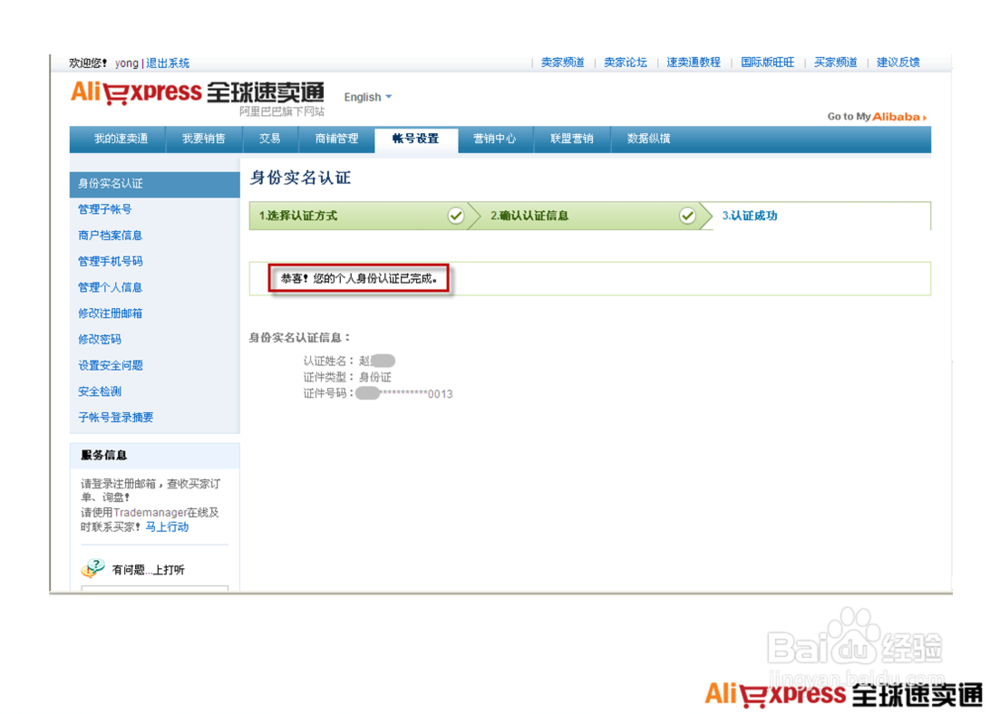This screenshot has height=714, width=1000.
Task: Select 身份实名认证 in sidebar
Action: 154,184
